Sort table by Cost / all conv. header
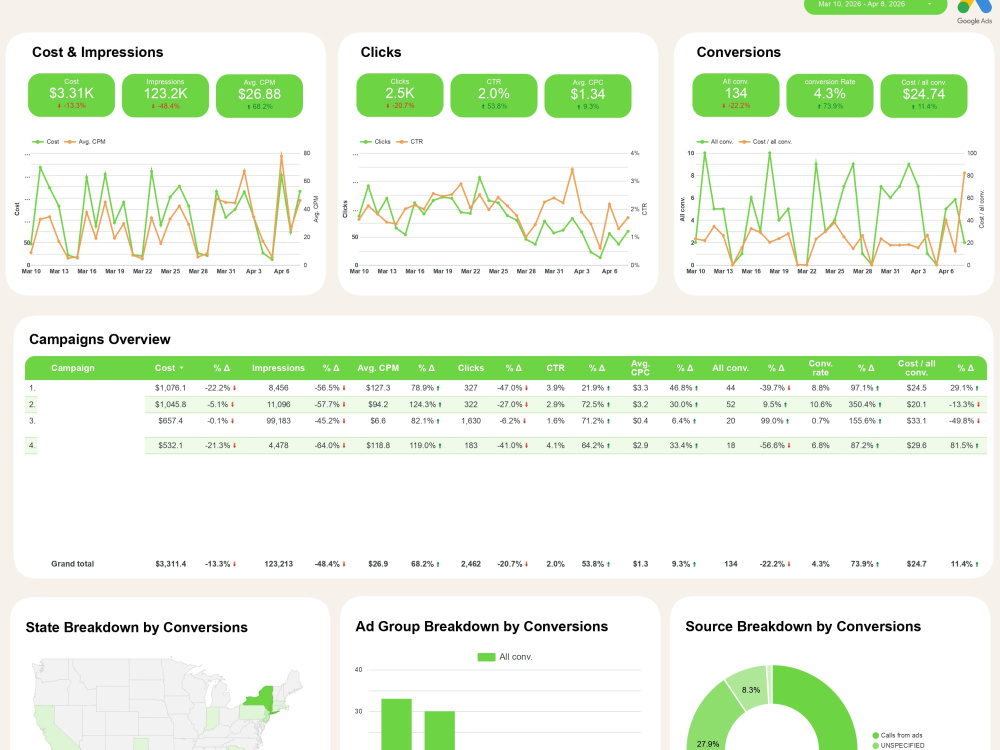Screen dimensions: 1000x750 916,368
